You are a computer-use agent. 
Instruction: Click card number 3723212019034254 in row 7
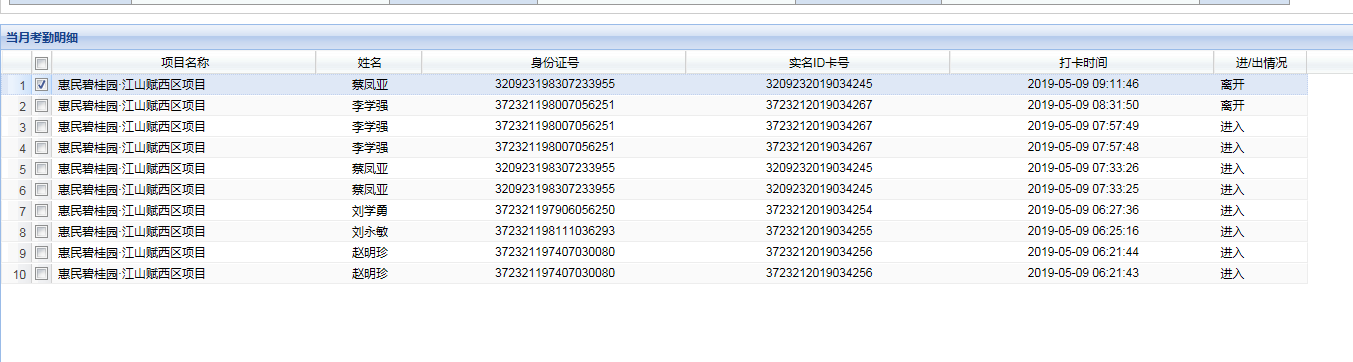[819, 211]
